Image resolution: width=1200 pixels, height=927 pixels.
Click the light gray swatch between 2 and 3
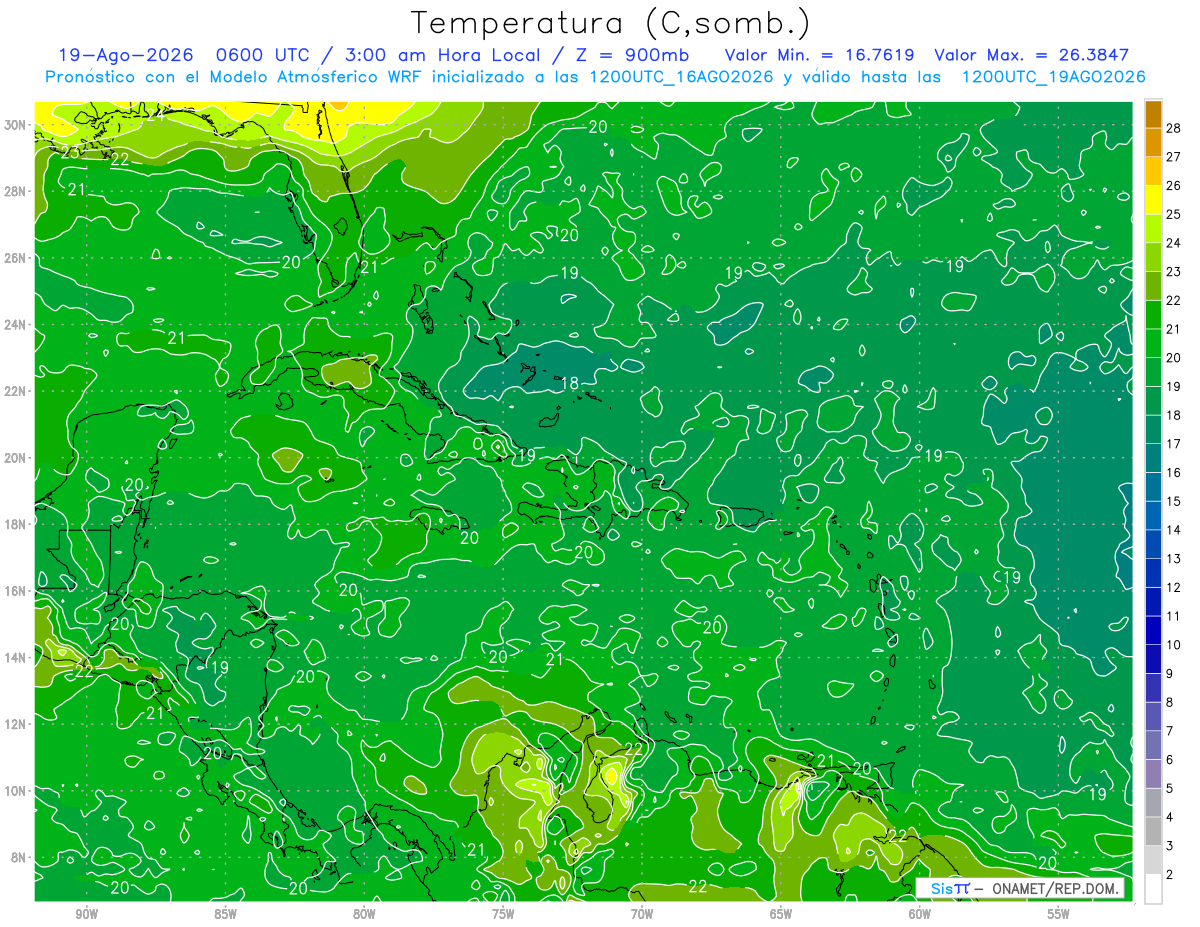[1153, 860]
